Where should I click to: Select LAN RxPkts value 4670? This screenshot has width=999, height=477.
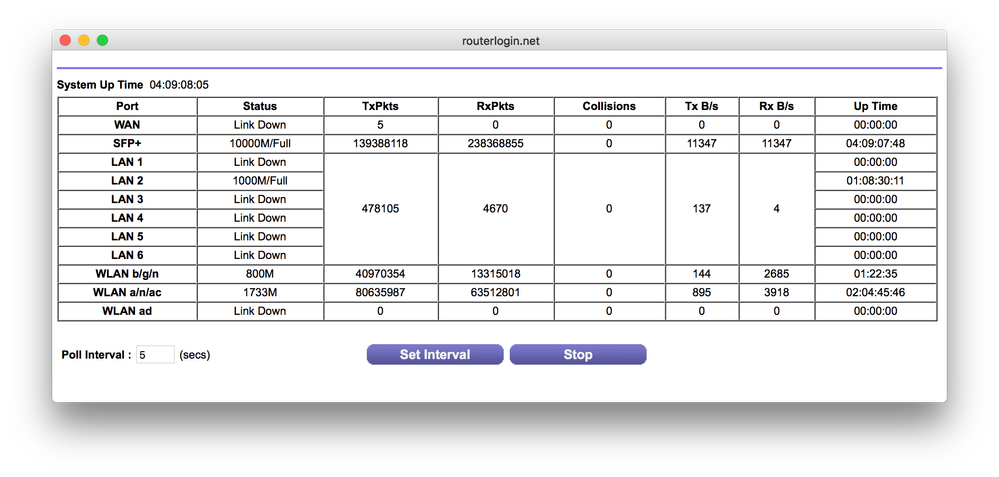coord(496,209)
